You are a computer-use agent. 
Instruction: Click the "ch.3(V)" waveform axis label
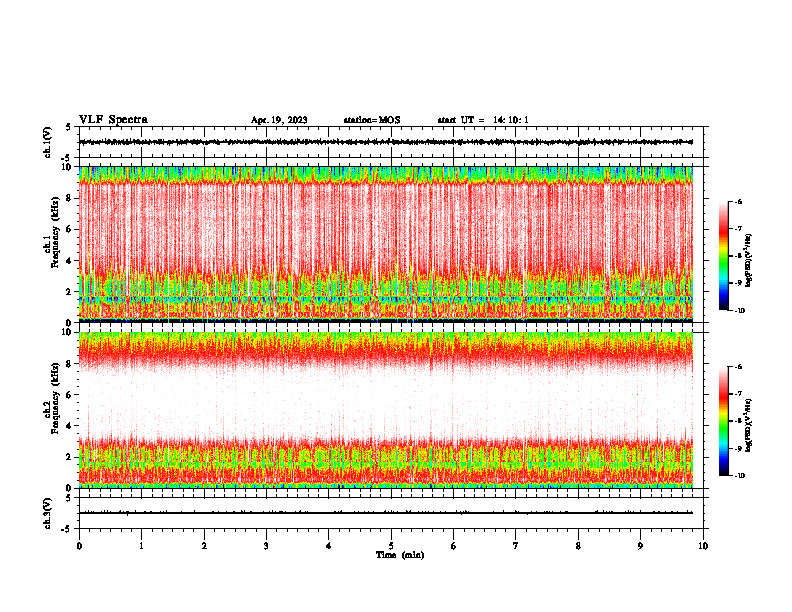click(48, 513)
